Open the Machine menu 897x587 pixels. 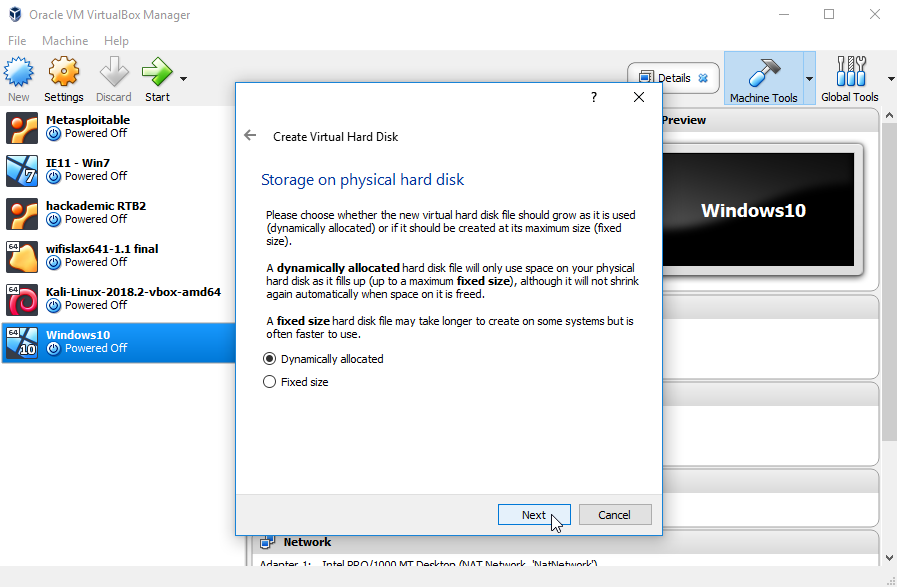65,41
